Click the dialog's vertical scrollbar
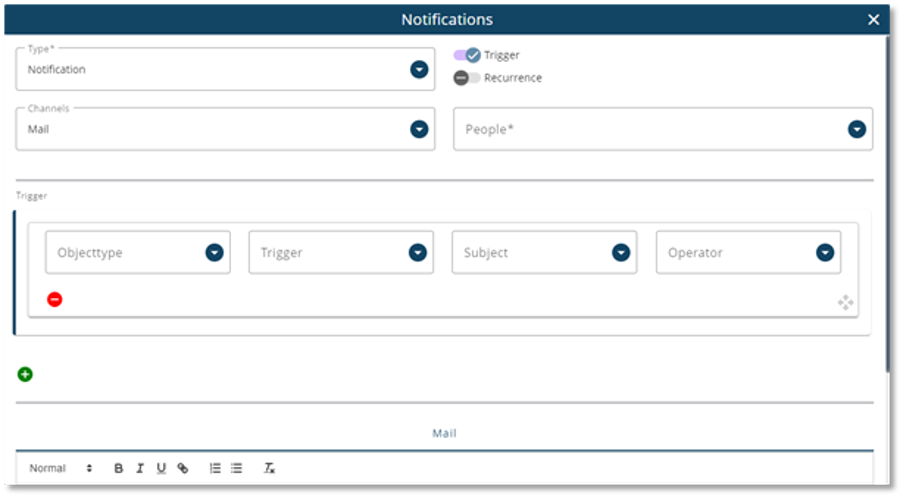This screenshot has height=498, width=904. [x=887, y=205]
